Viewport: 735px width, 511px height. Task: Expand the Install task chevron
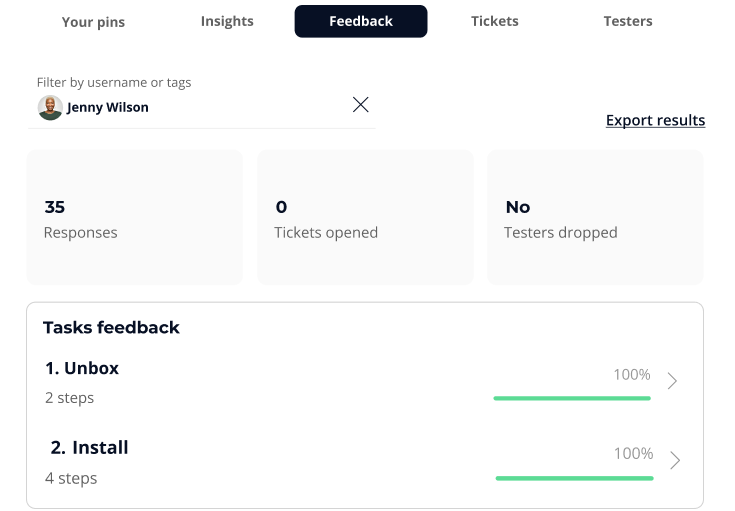[675, 460]
